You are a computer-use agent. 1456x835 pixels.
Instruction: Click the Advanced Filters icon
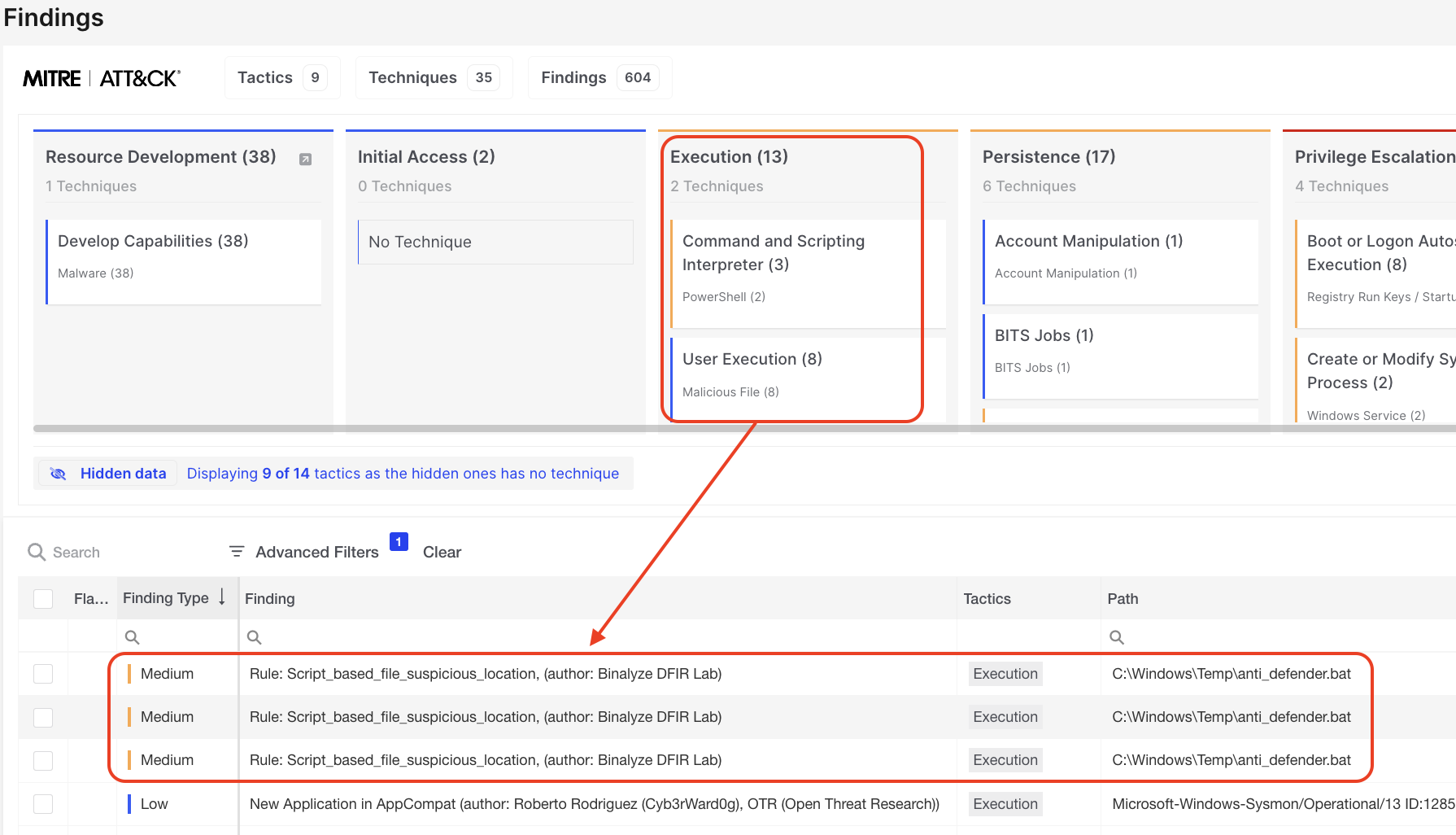tap(237, 552)
